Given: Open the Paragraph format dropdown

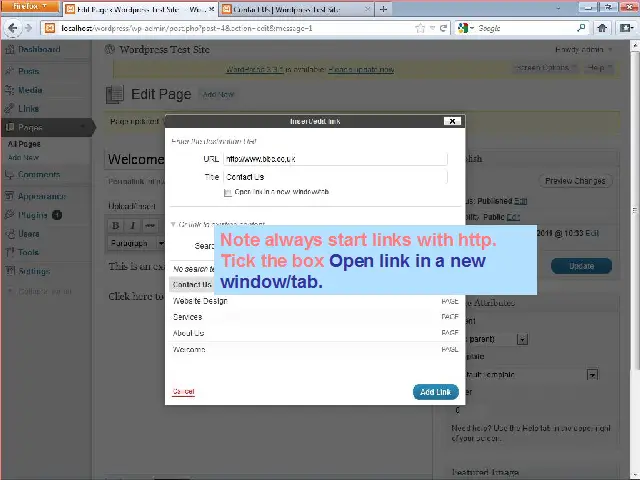Looking at the screenshot, I should [x=136, y=243].
